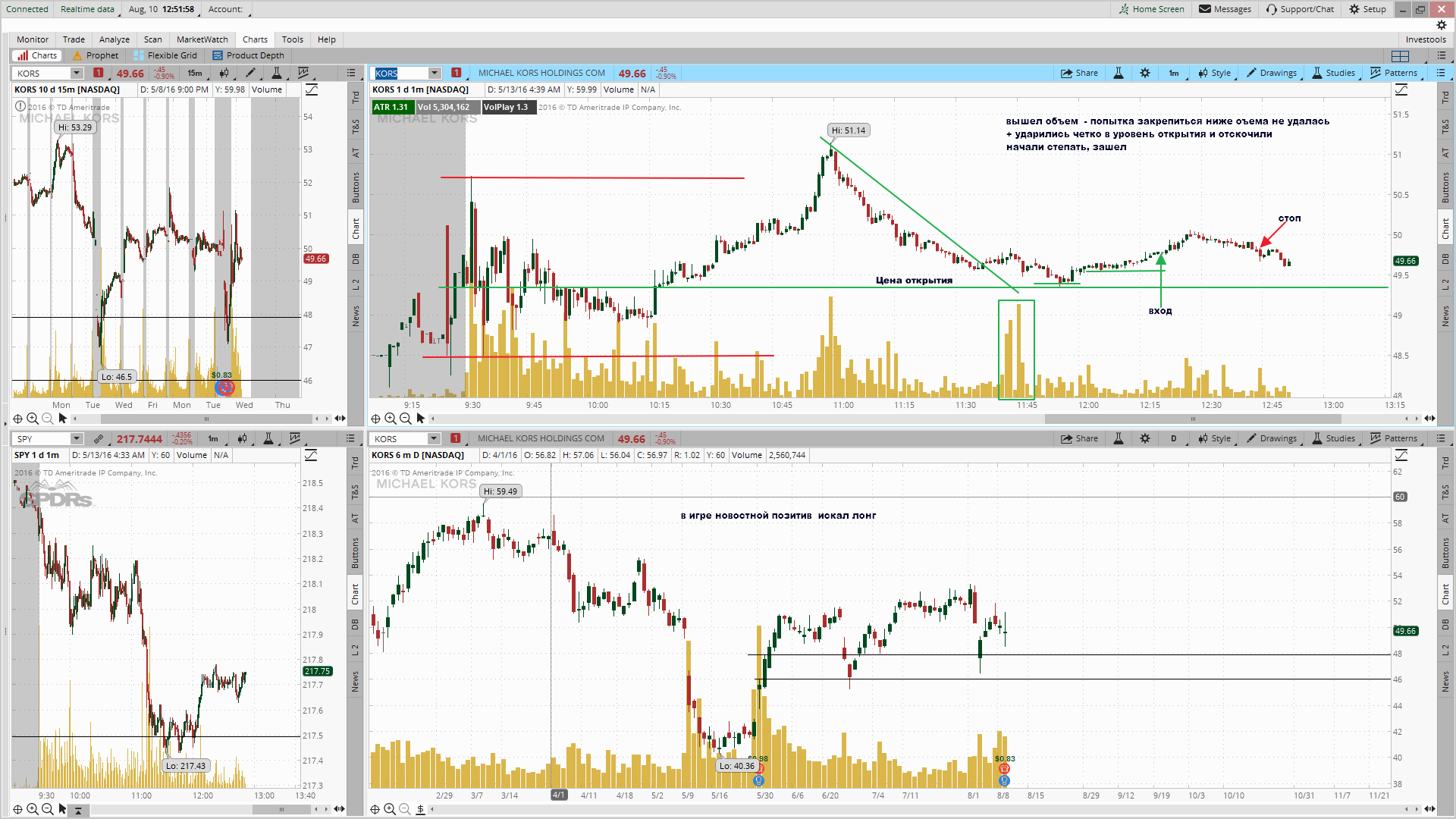Image resolution: width=1456 pixels, height=819 pixels.
Task: Open the Trade tab
Action: point(74,39)
